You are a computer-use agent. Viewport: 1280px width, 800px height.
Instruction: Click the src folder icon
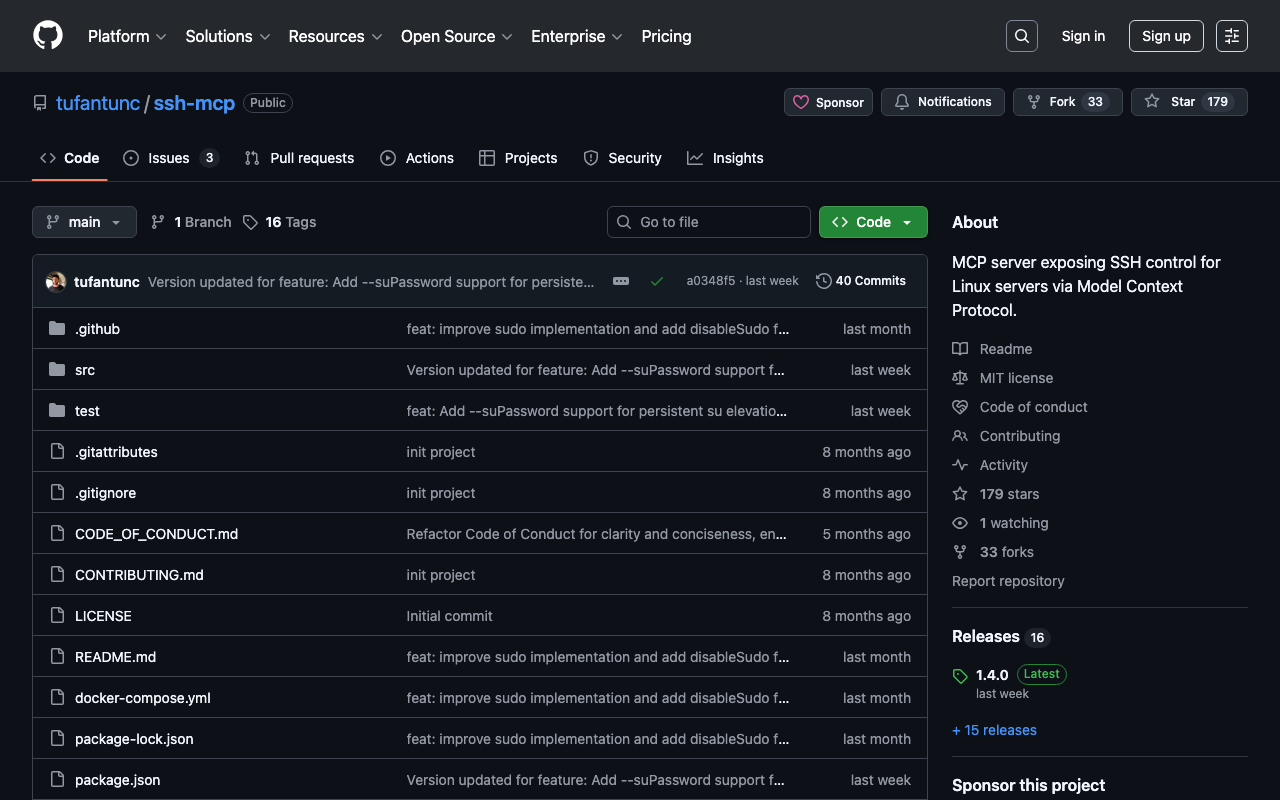(57, 370)
